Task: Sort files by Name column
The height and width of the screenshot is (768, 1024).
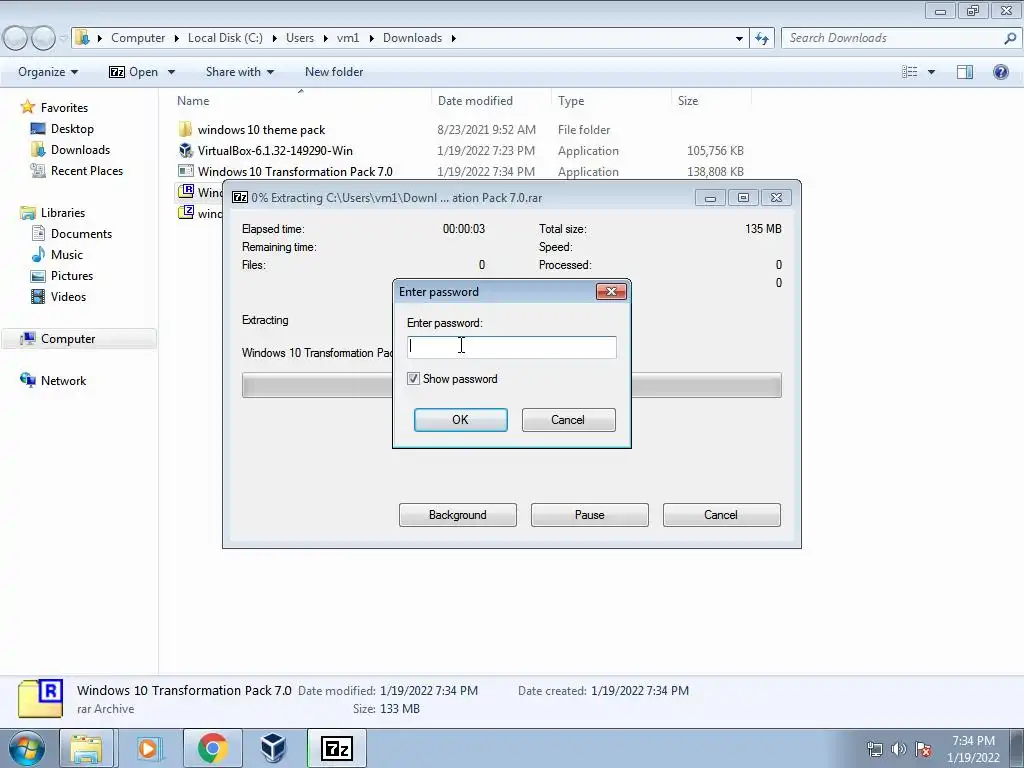Action: click(x=193, y=101)
